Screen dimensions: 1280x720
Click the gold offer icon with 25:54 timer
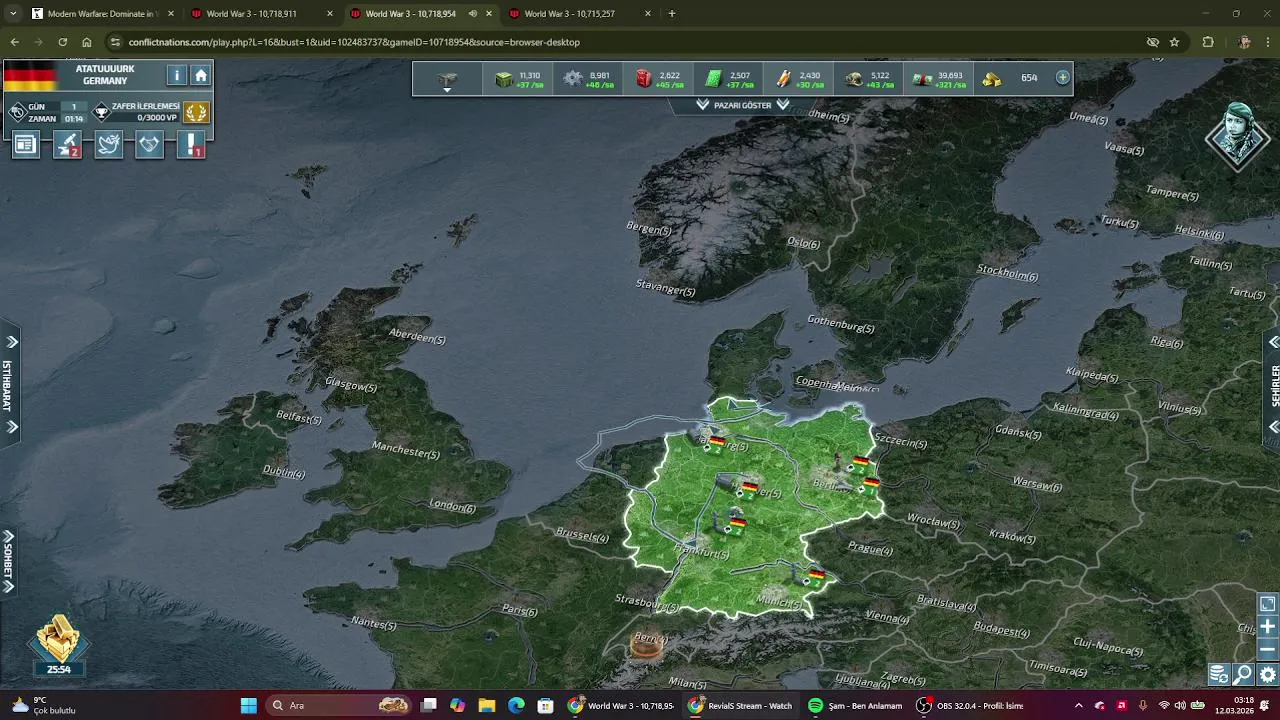58,645
